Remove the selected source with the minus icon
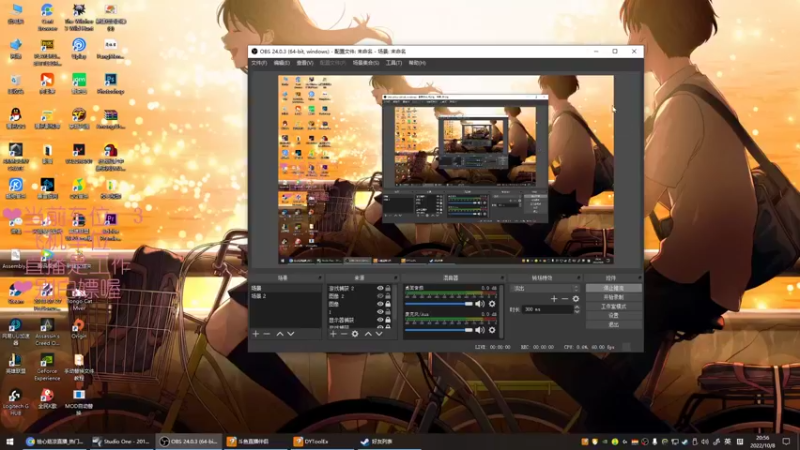 [x=344, y=334]
